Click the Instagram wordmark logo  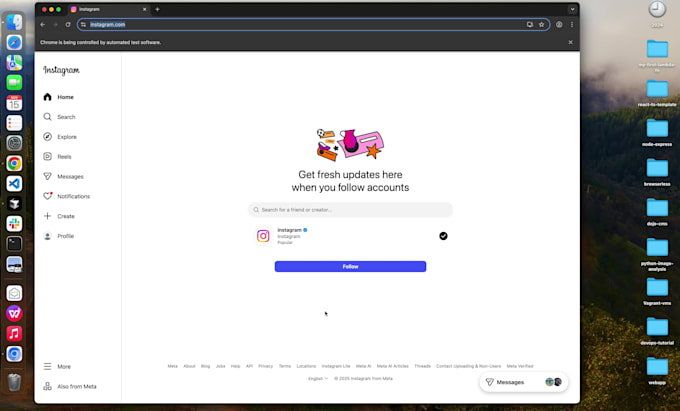61,70
